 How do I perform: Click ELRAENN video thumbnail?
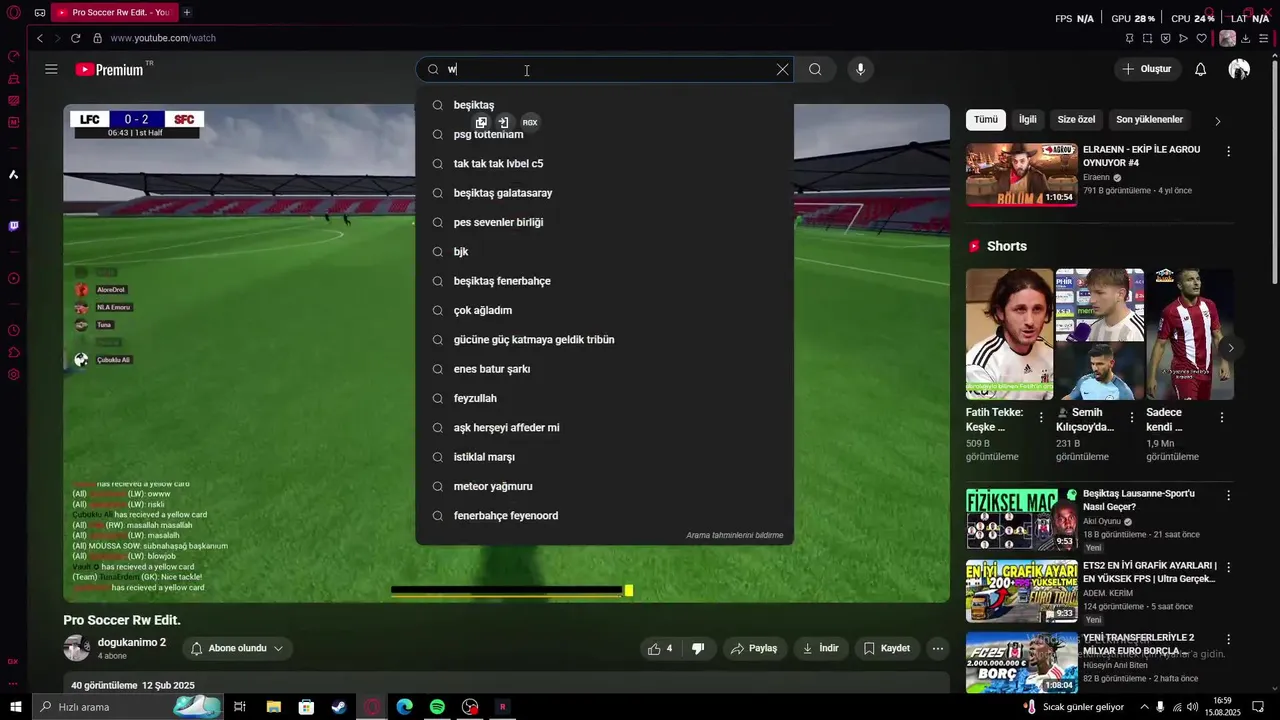pos(1021,175)
